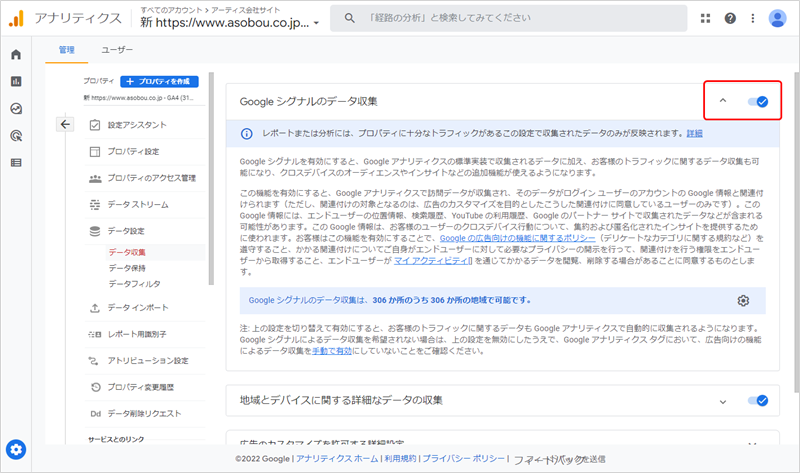The image size is (800, 473).
Task: Open the マイ アクティビティ link
Action: [433, 261]
